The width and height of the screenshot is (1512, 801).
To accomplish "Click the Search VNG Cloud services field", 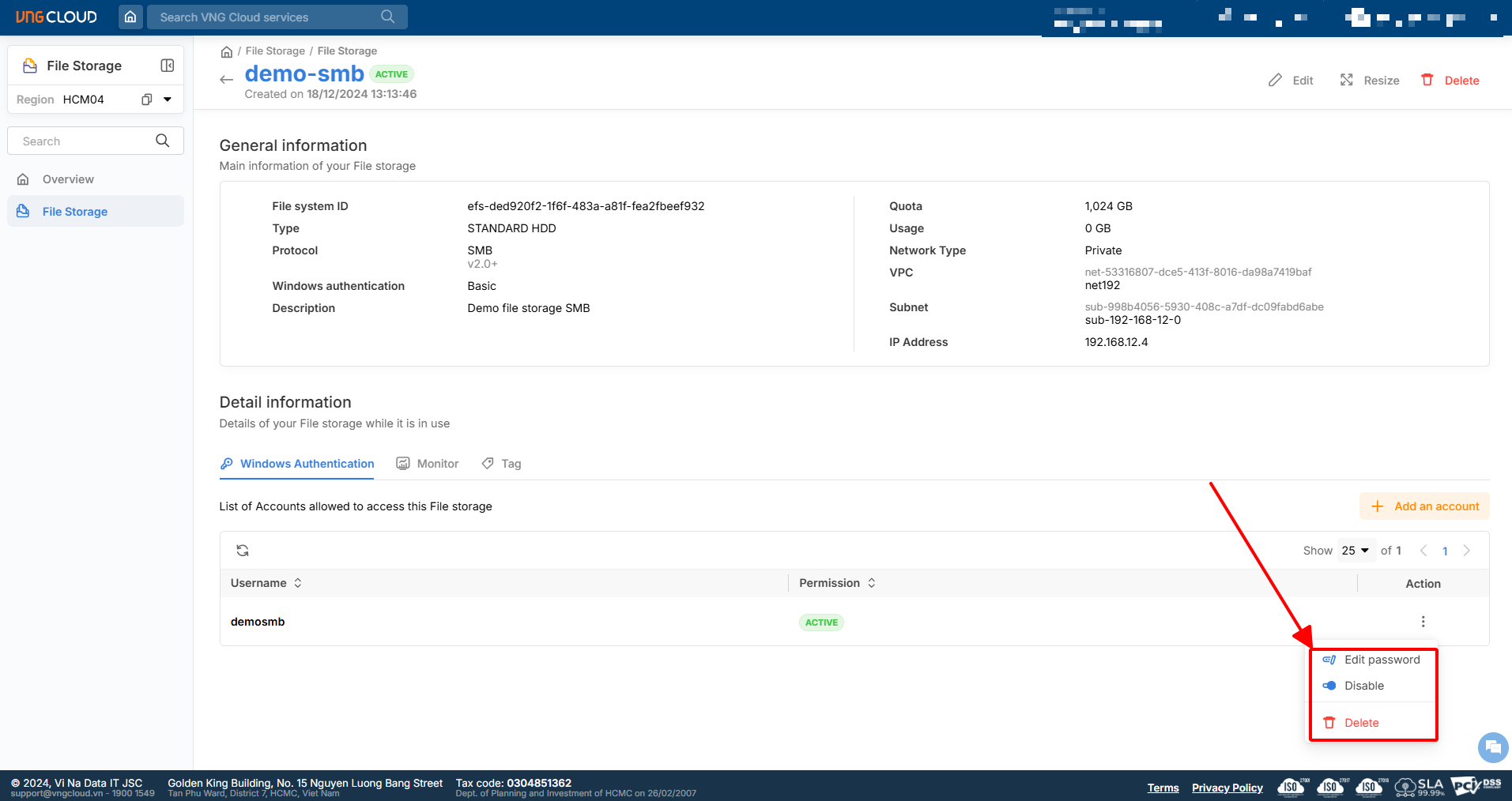I will pyautogui.click(x=269, y=17).
